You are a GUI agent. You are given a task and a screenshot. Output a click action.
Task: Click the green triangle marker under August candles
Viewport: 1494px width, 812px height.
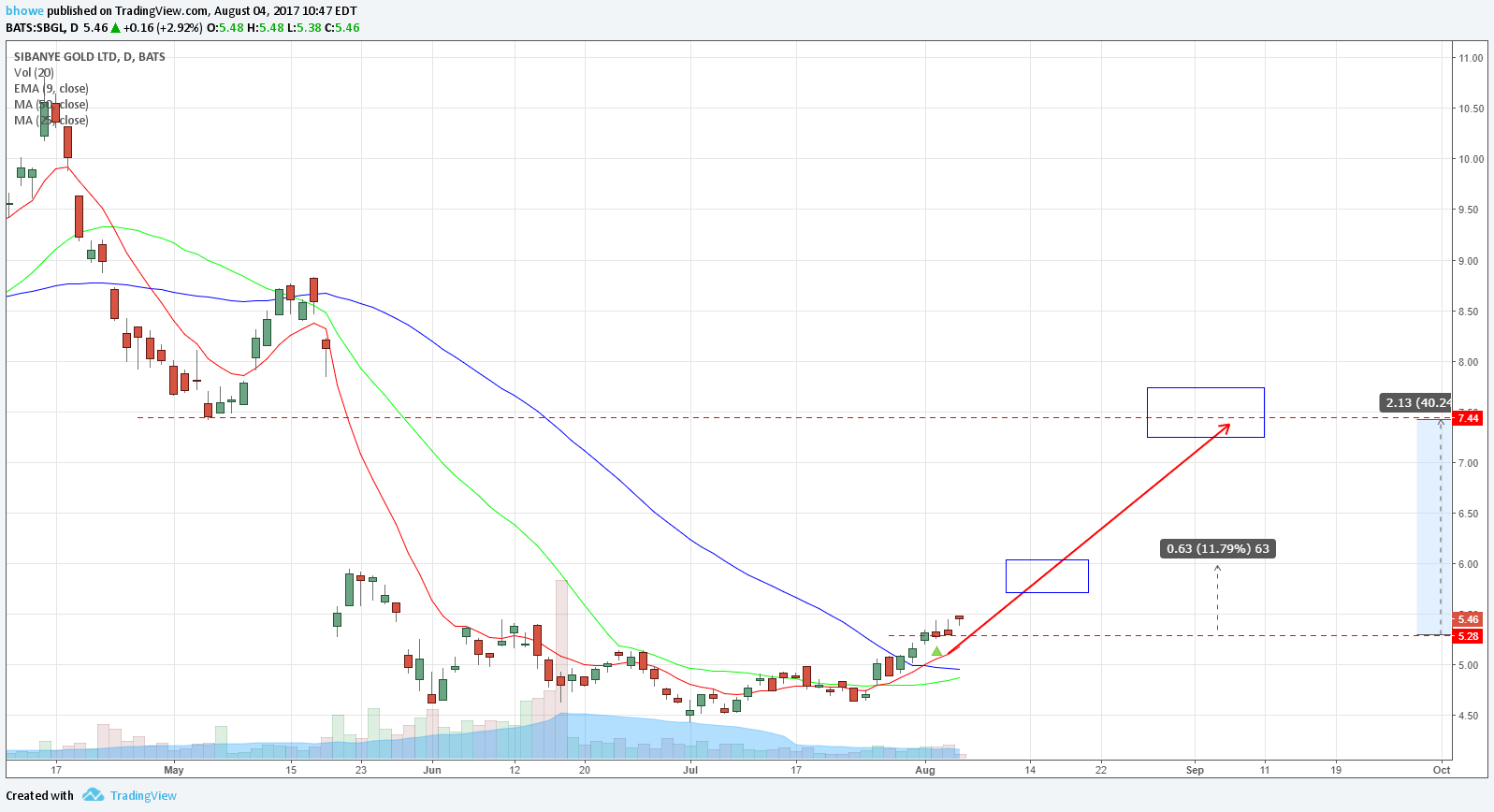[936, 651]
